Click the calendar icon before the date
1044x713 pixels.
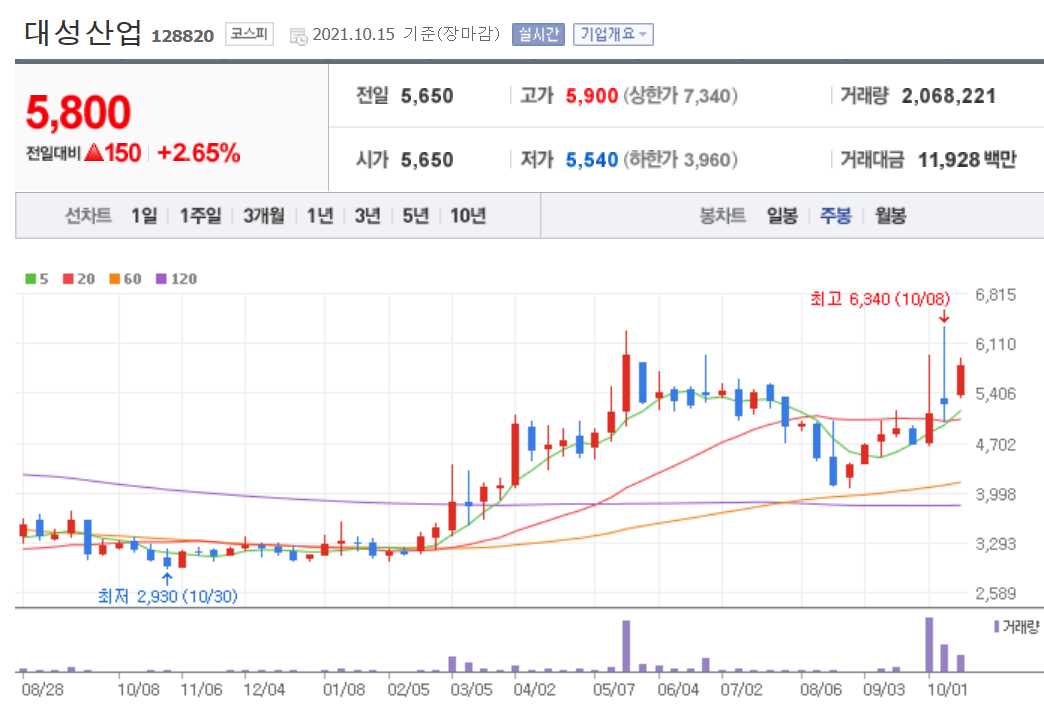298,37
